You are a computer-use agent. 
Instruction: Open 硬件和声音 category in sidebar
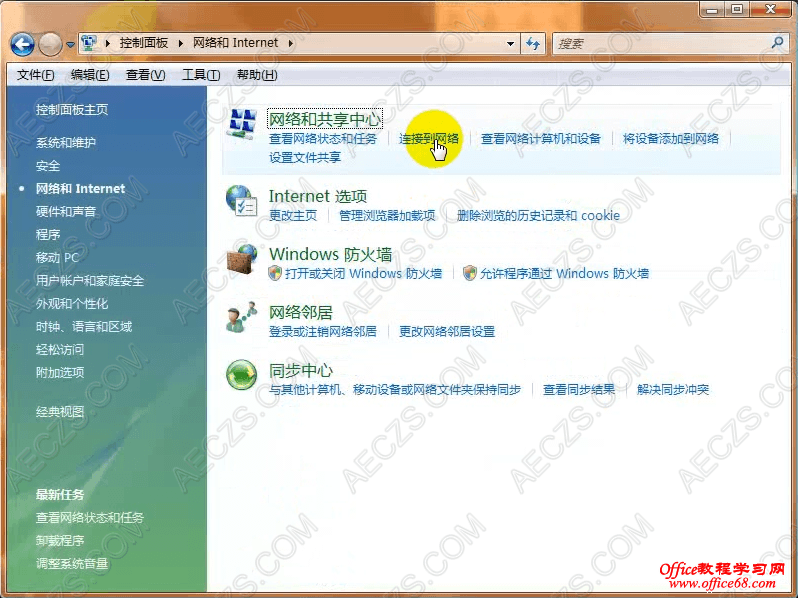(x=66, y=212)
